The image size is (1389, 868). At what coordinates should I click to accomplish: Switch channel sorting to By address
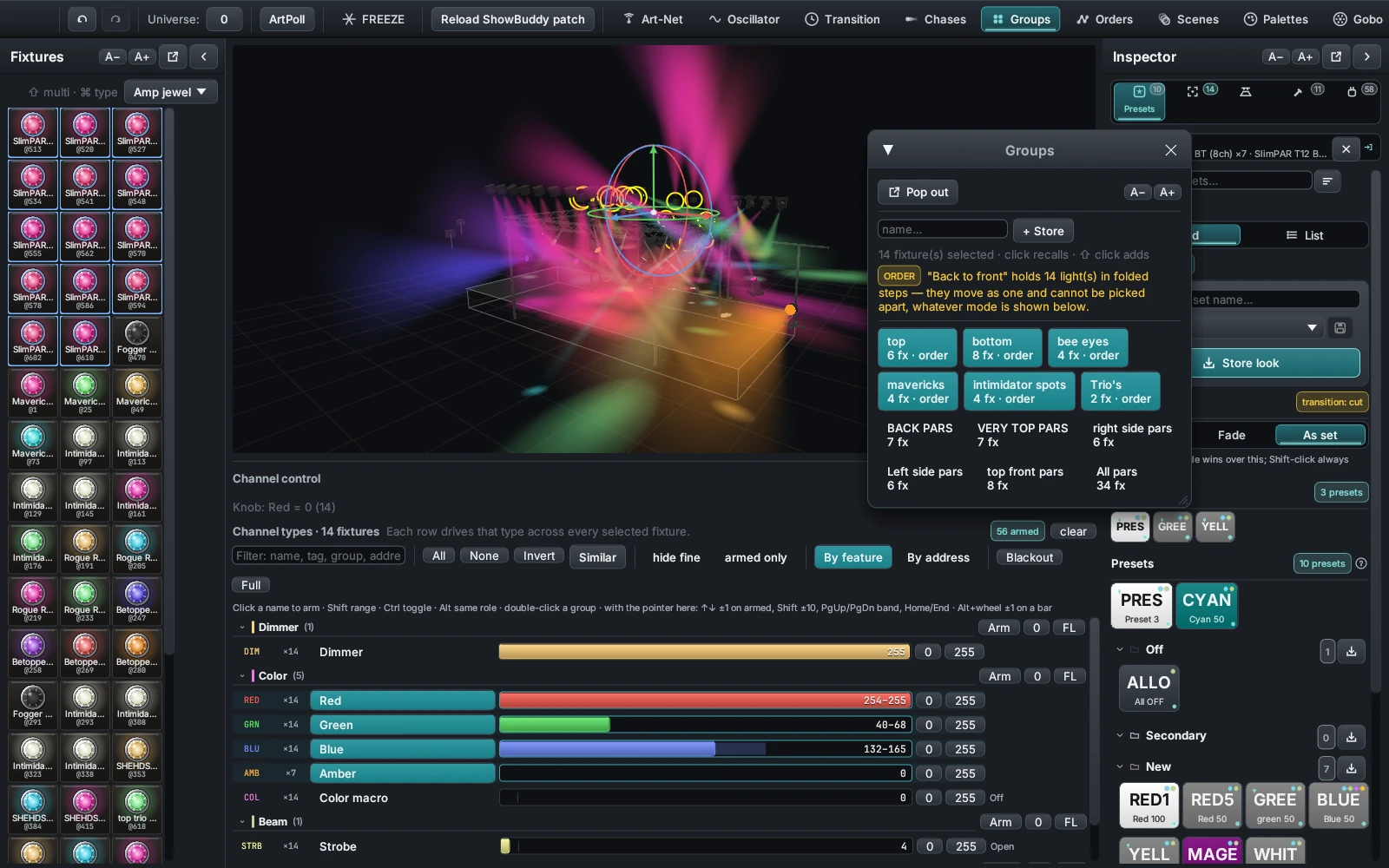coord(938,557)
